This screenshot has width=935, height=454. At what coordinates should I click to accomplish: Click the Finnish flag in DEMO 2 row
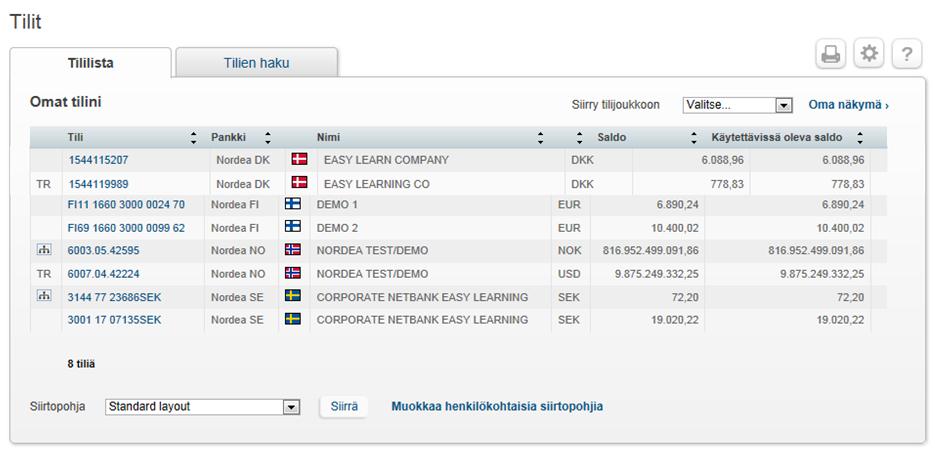pyautogui.click(x=293, y=226)
